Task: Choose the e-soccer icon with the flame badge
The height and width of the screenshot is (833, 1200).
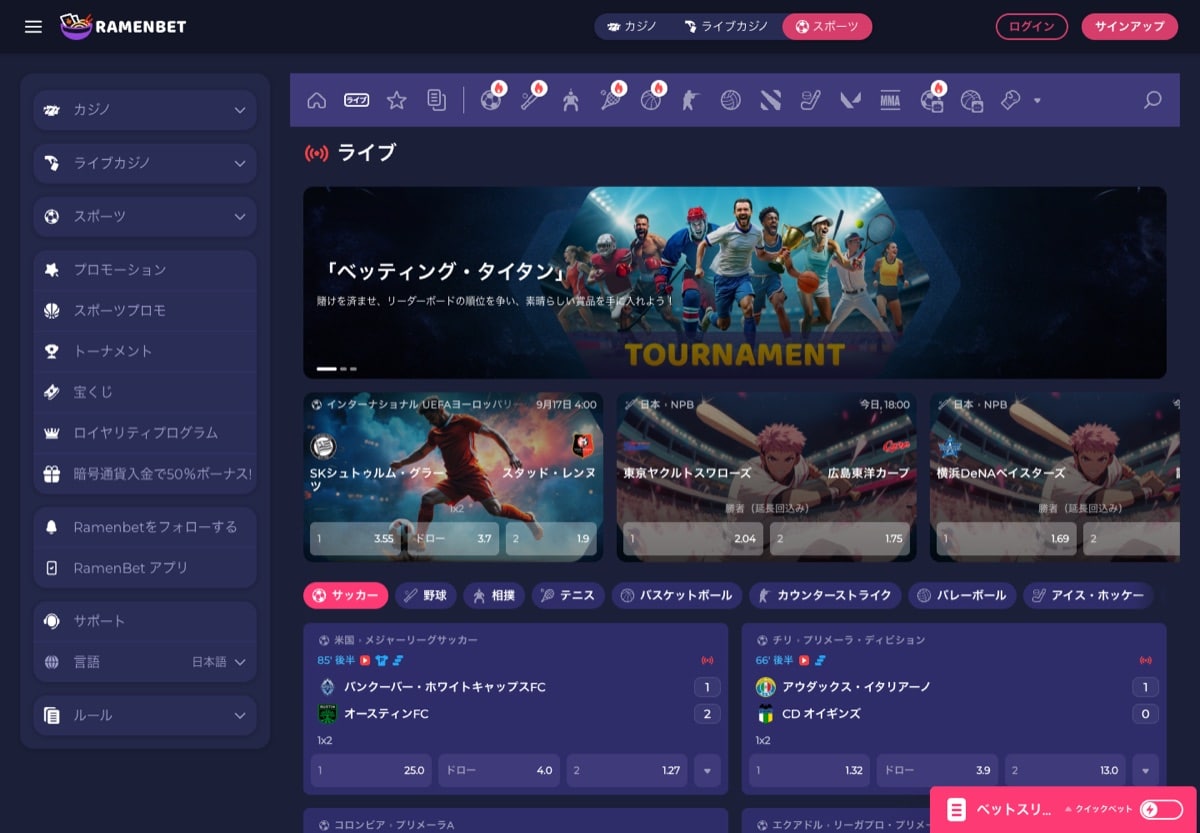Action: click(931, 100)
